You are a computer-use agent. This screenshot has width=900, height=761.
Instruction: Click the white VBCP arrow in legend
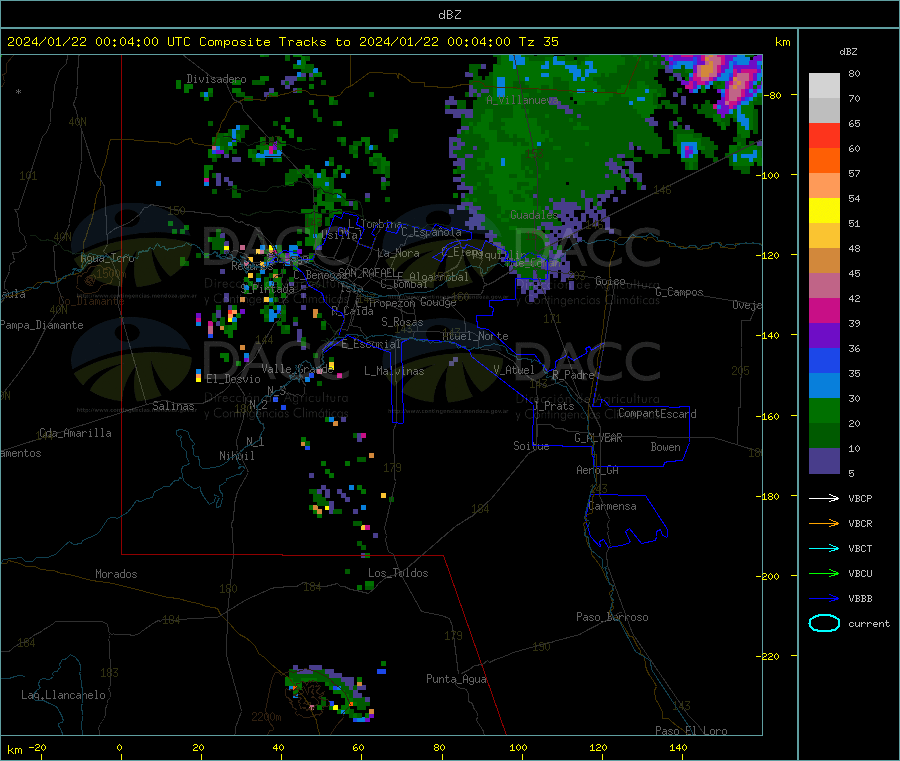pyautogui.click(x=824, y=498)
